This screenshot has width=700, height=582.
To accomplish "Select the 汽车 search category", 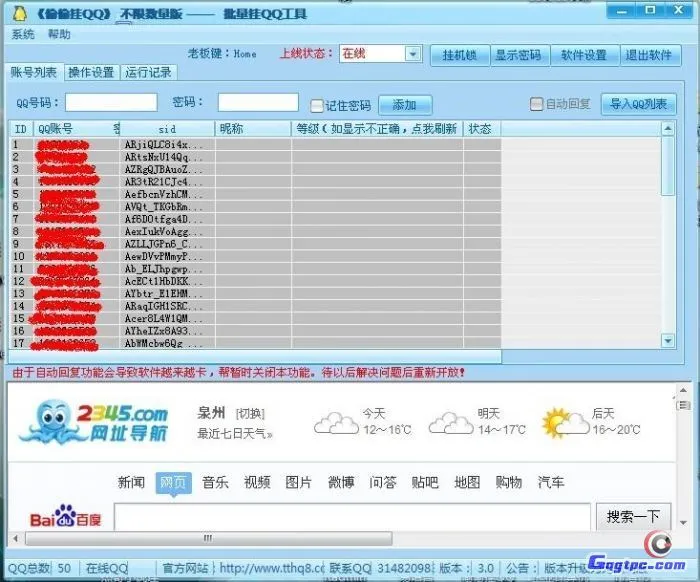I will [x=551, y=482].
